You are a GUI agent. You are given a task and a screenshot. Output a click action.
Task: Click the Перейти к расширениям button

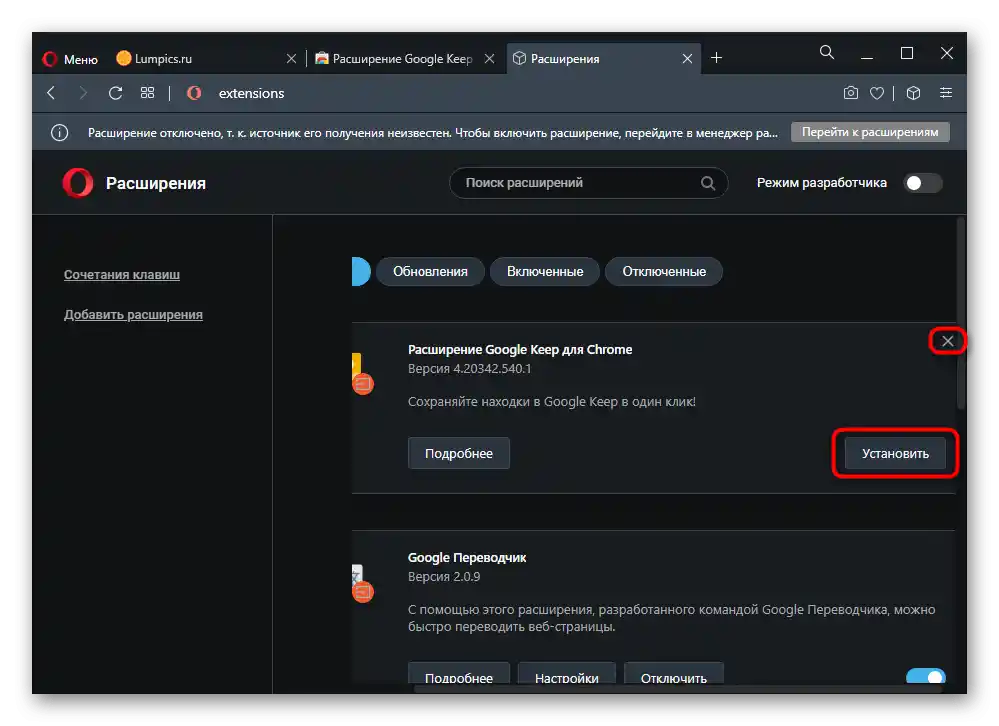(870, 132)
